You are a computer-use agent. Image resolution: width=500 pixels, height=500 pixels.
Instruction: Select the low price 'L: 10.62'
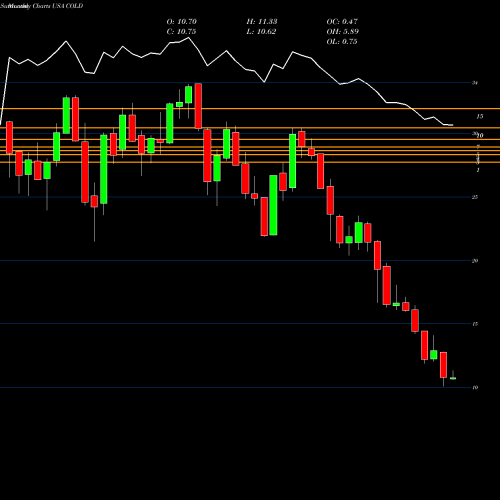(261, 32)
